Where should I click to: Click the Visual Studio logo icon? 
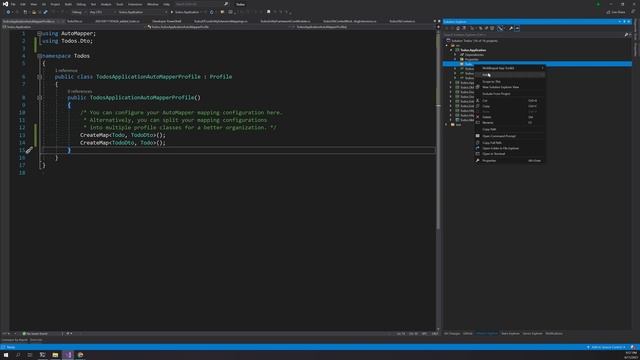(x=5, y=4)
